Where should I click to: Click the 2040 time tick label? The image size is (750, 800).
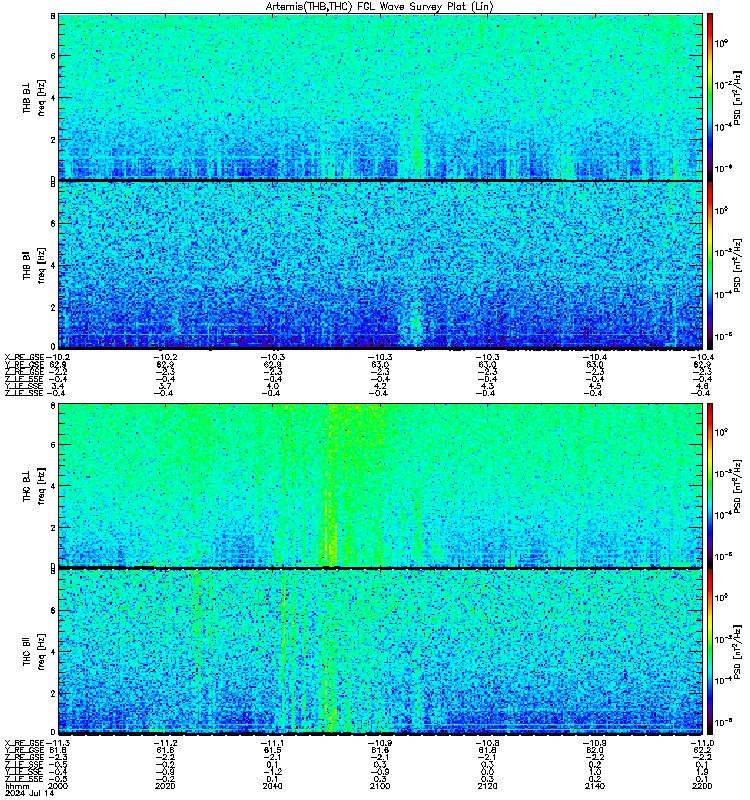pos(272,786)
